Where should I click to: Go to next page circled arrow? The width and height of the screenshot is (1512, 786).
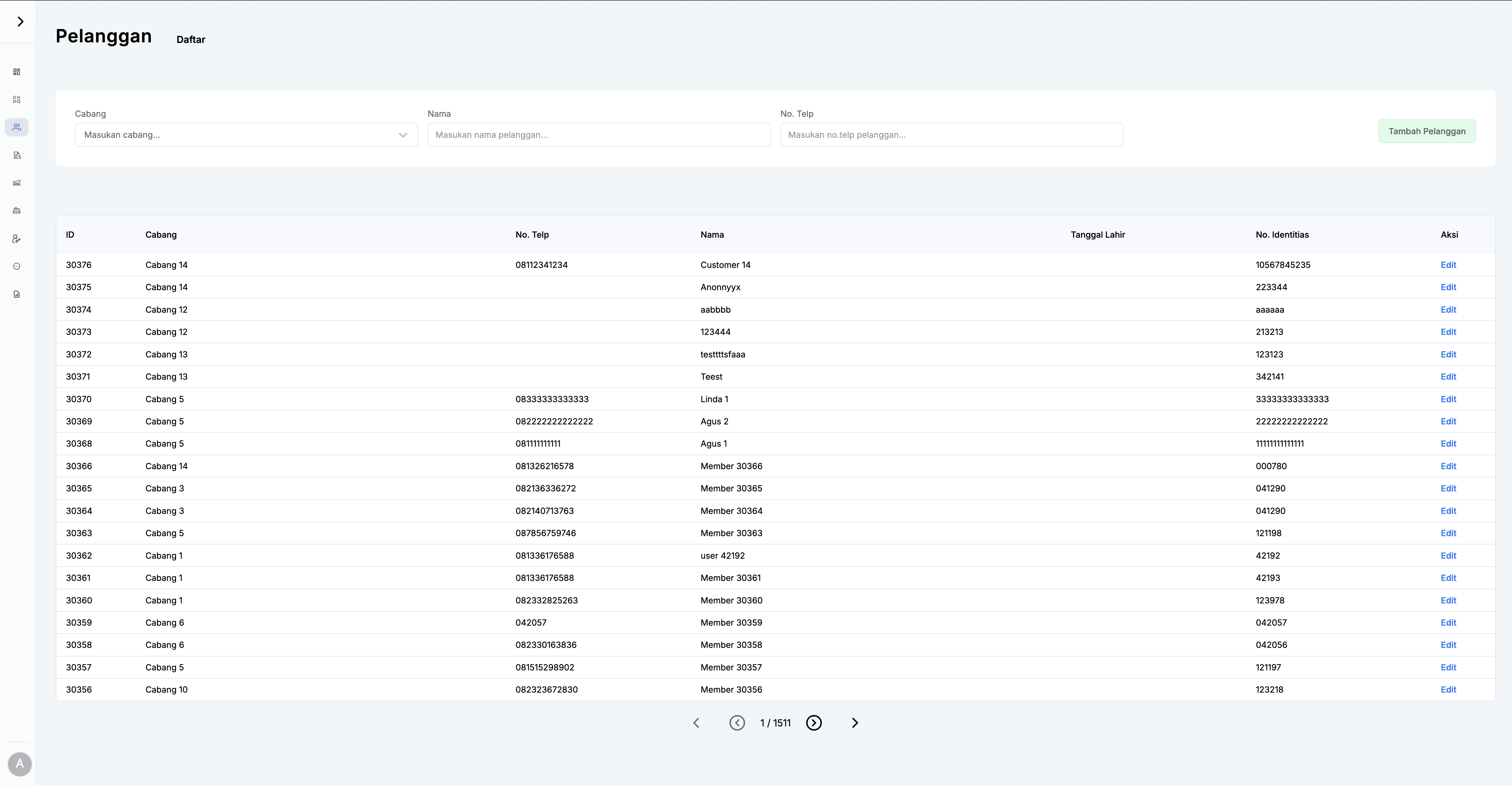pyautogui.click(x=813, y=723)
